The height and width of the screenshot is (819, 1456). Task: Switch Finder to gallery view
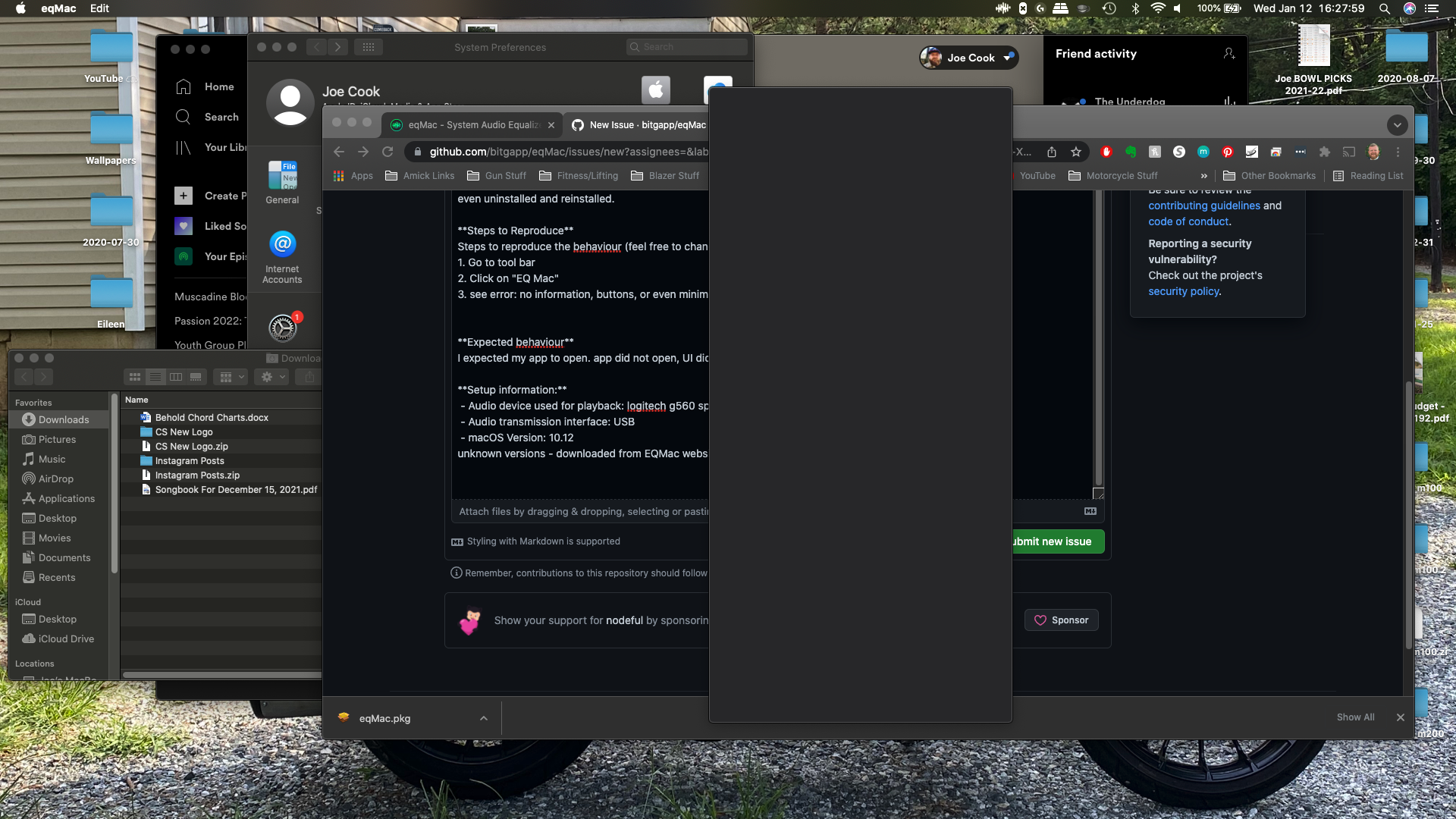(x=195, y=377)
